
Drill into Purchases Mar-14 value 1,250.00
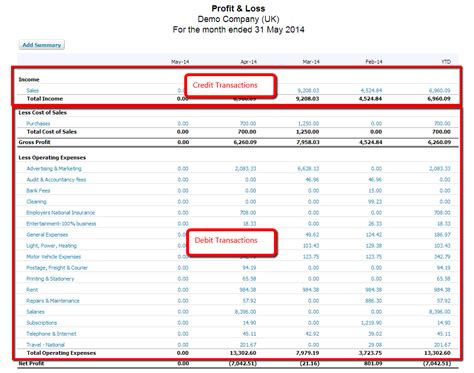click(308, 124)
